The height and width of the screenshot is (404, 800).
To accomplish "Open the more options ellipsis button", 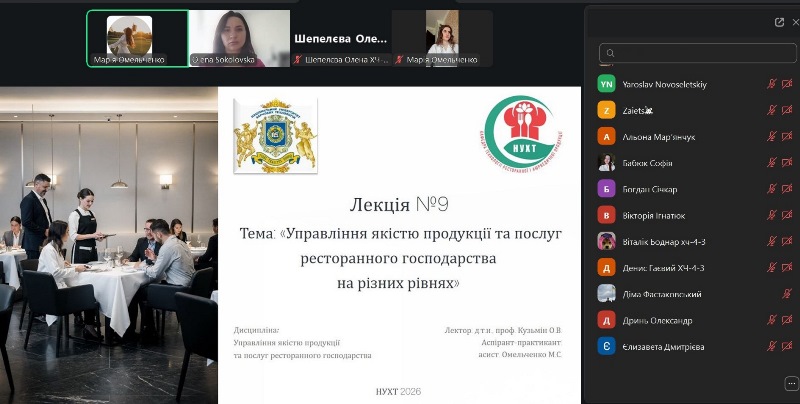I will point(791,383).
